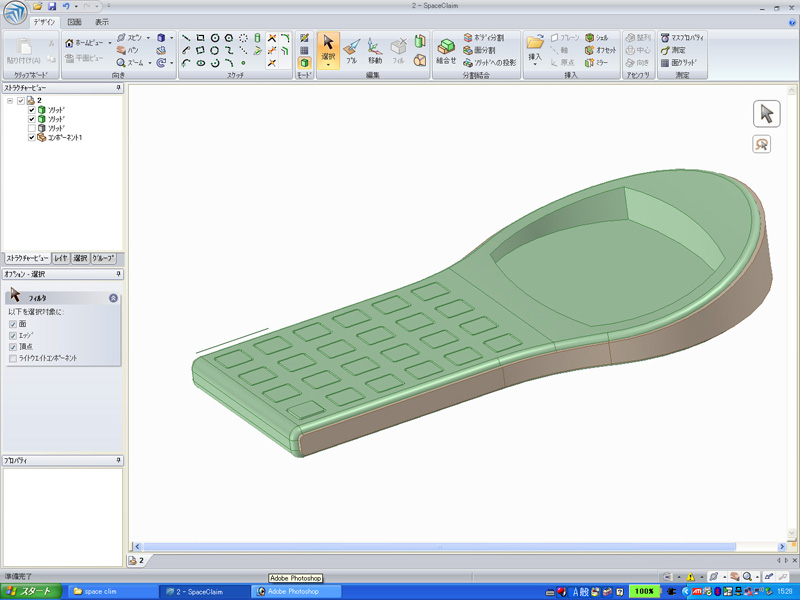The height and width of the screenshot is (600, 800).
Task: Activate the 移動 (Move) tool
Action: coord(374,50)
